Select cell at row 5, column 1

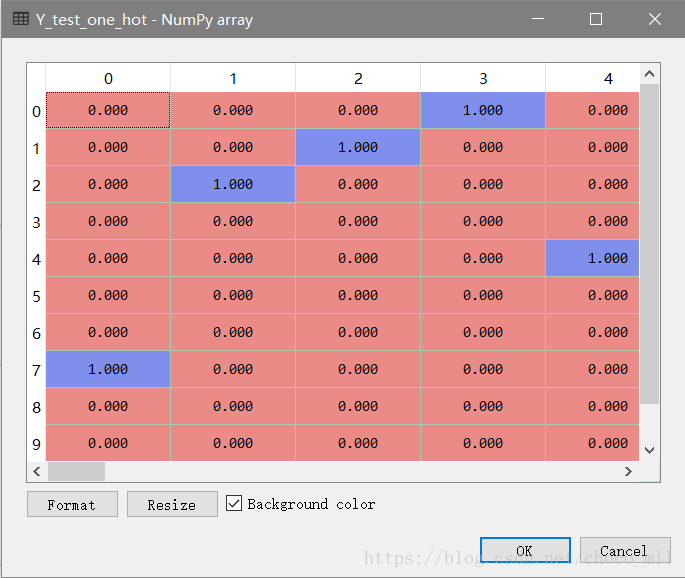coord(233,295)
